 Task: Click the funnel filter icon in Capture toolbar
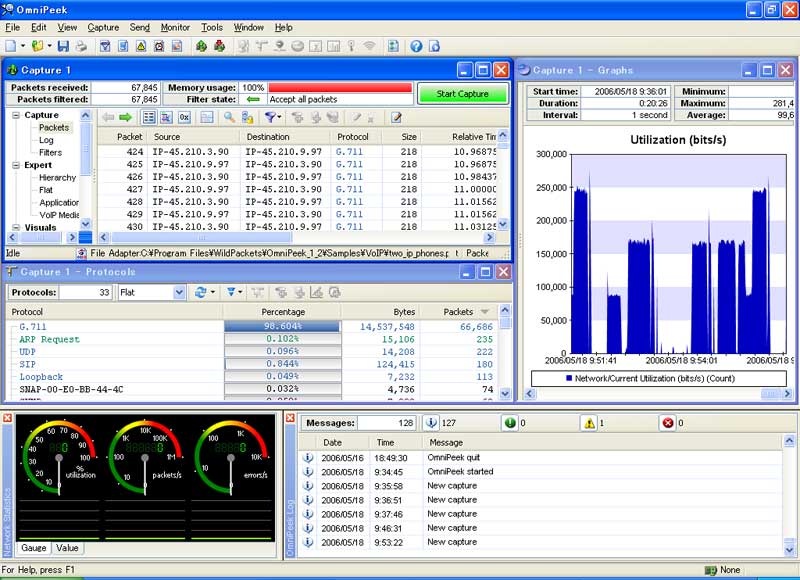pos(270,118)
